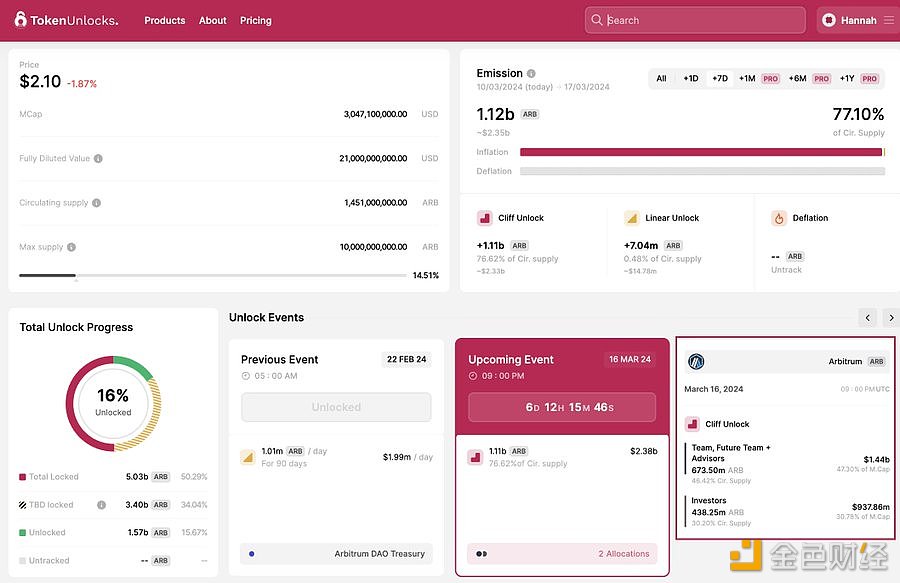Click the -1.87% price change
900x583 pixels.
pyautogui.click(x=82, y=84)
